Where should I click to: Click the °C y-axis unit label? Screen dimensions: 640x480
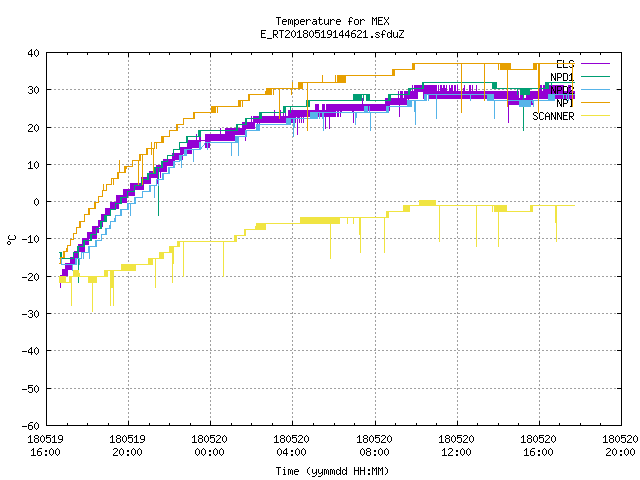[x=11, y=240]
